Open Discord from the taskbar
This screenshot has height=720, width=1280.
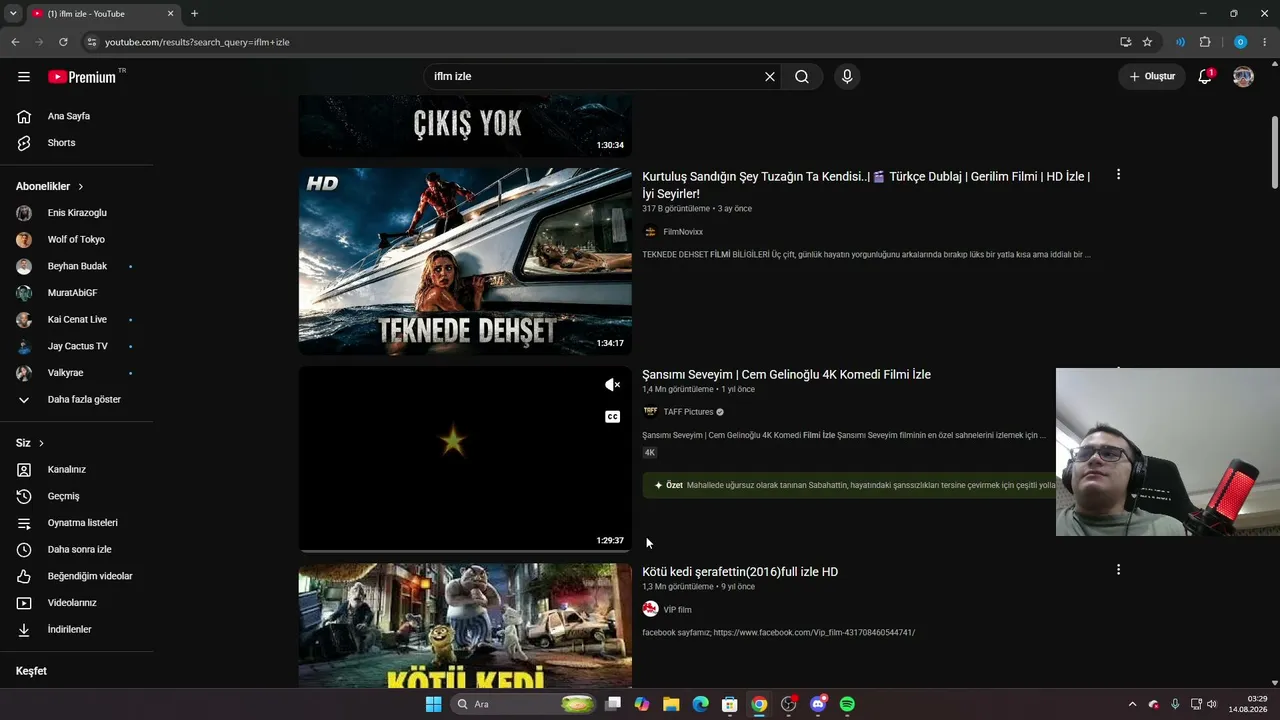click(x=818, y=704)
